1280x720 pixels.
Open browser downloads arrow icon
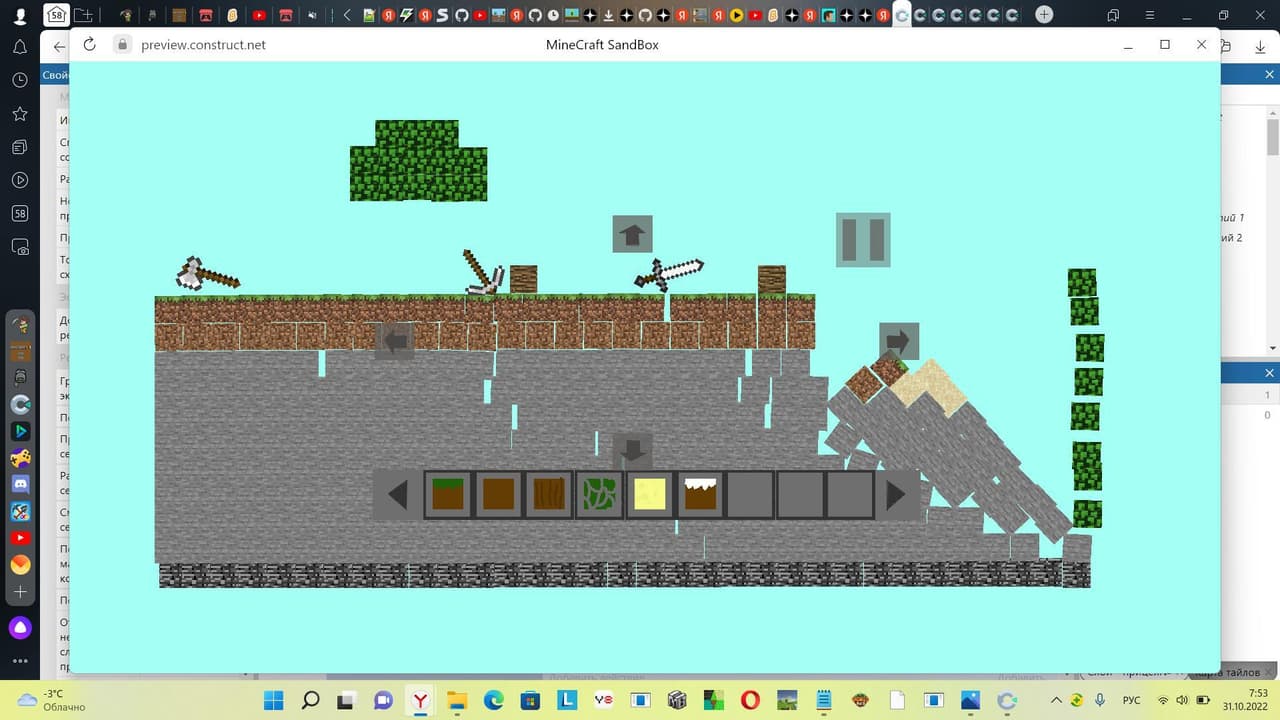point(1260,47)
